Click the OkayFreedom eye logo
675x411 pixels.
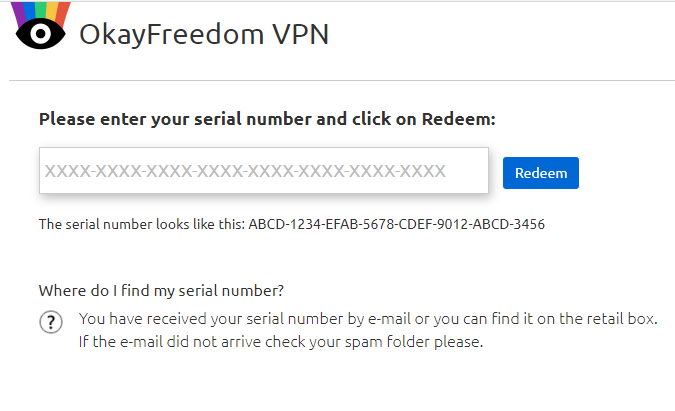point(39,36)
